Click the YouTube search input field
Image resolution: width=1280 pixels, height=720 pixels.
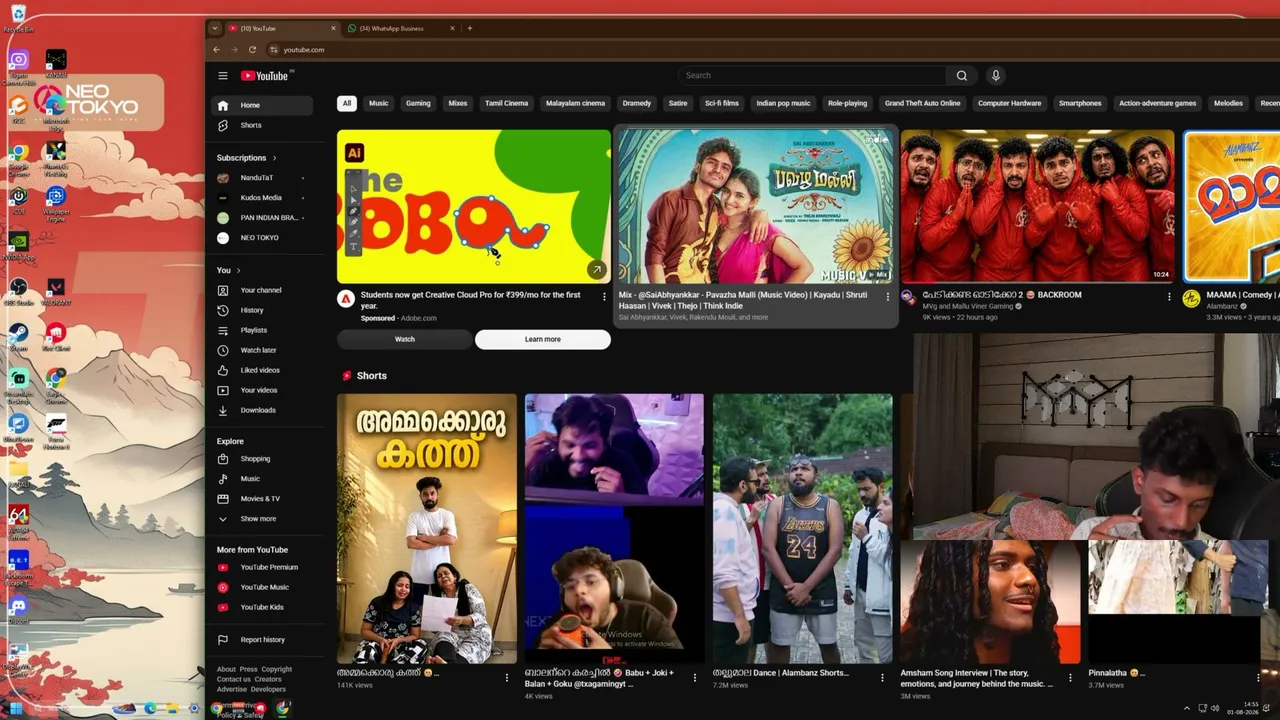click(x=812, y=76)
